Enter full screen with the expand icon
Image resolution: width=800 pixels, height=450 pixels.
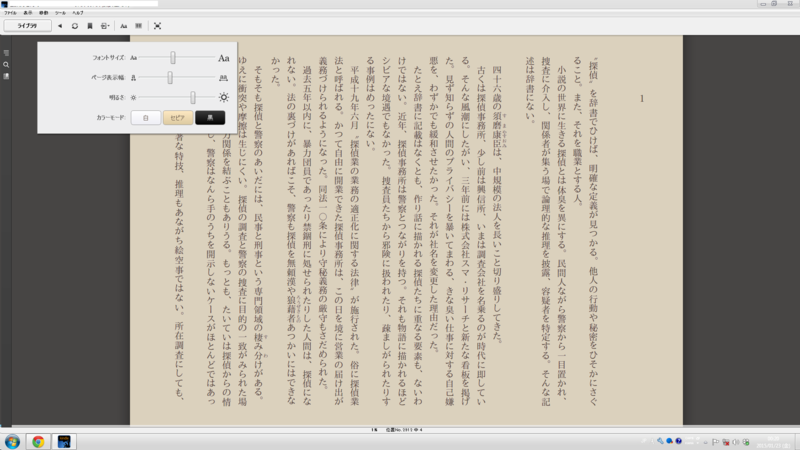157,26
